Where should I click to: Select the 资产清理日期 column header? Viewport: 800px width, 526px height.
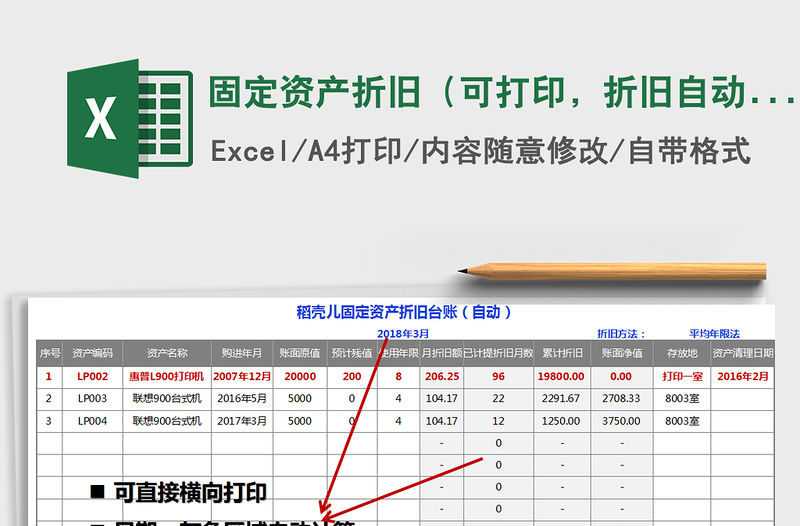click(742, 353)
